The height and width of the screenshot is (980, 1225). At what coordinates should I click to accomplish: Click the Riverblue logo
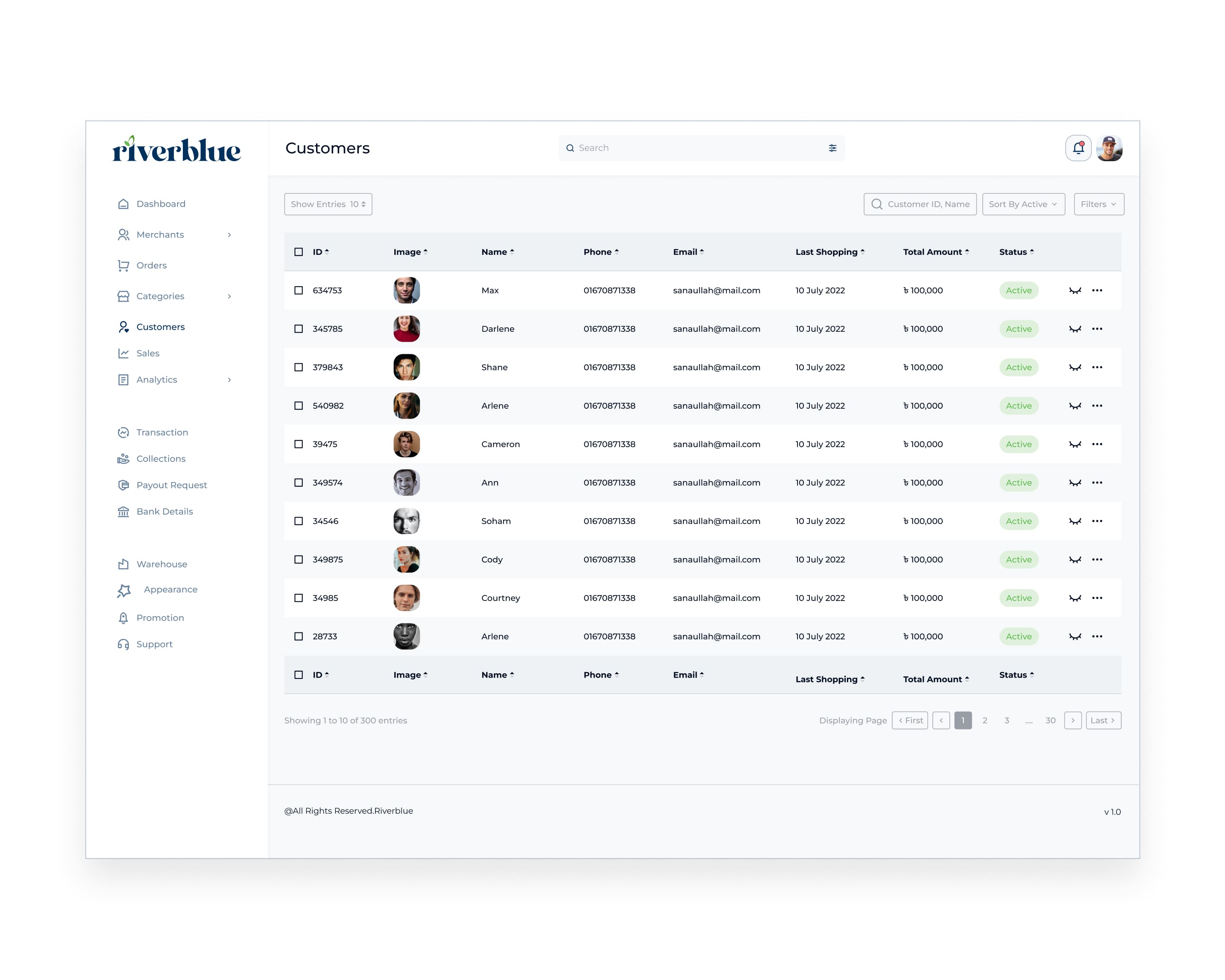[x=177, y=149]
